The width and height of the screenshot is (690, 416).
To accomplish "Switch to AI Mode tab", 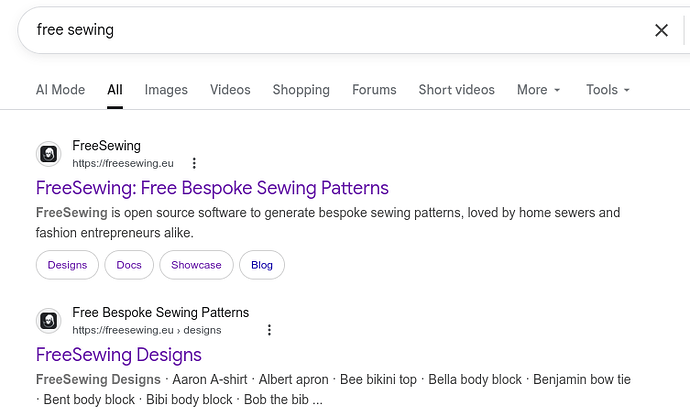I will pyautogui.click(x=60, y=90).
